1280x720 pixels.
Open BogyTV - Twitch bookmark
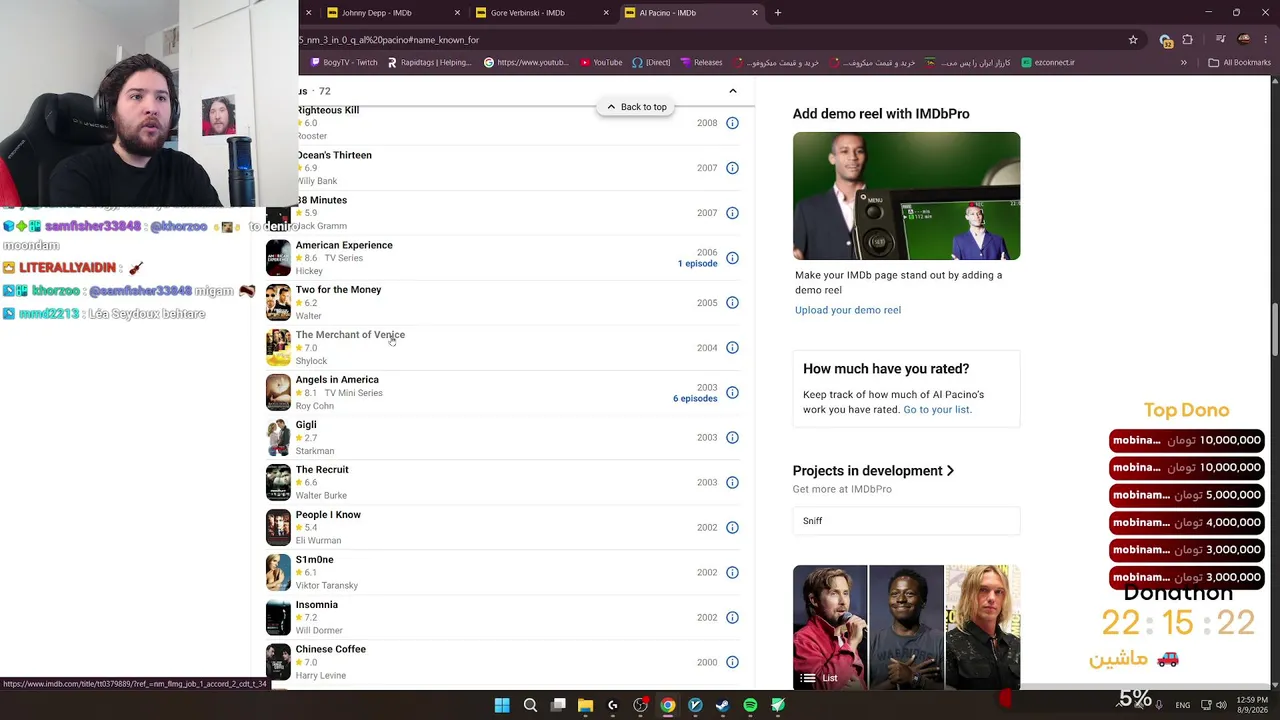click(x=343, y=62)
